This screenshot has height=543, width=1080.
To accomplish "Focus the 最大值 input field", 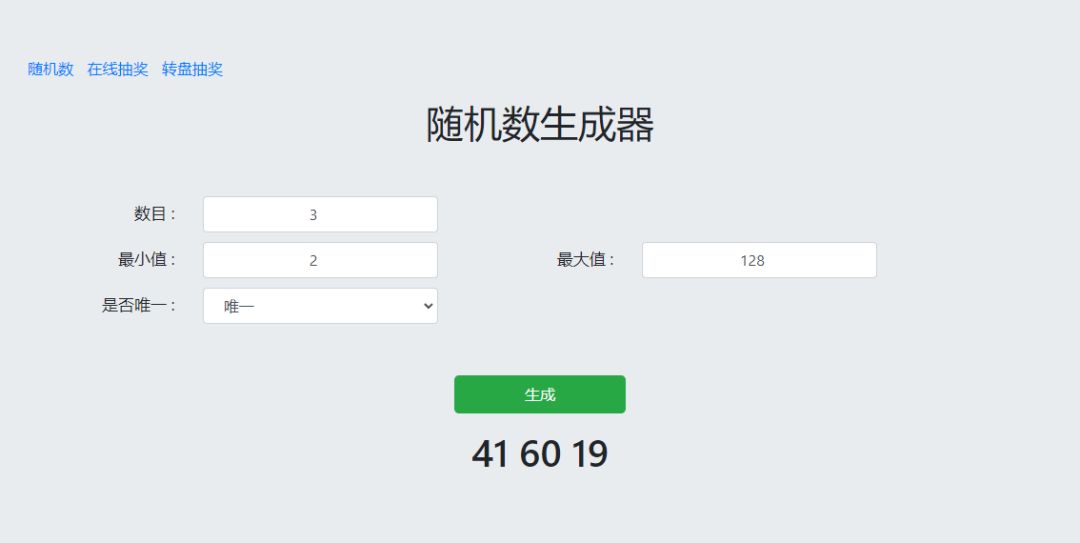I will (x=759, y=260).
